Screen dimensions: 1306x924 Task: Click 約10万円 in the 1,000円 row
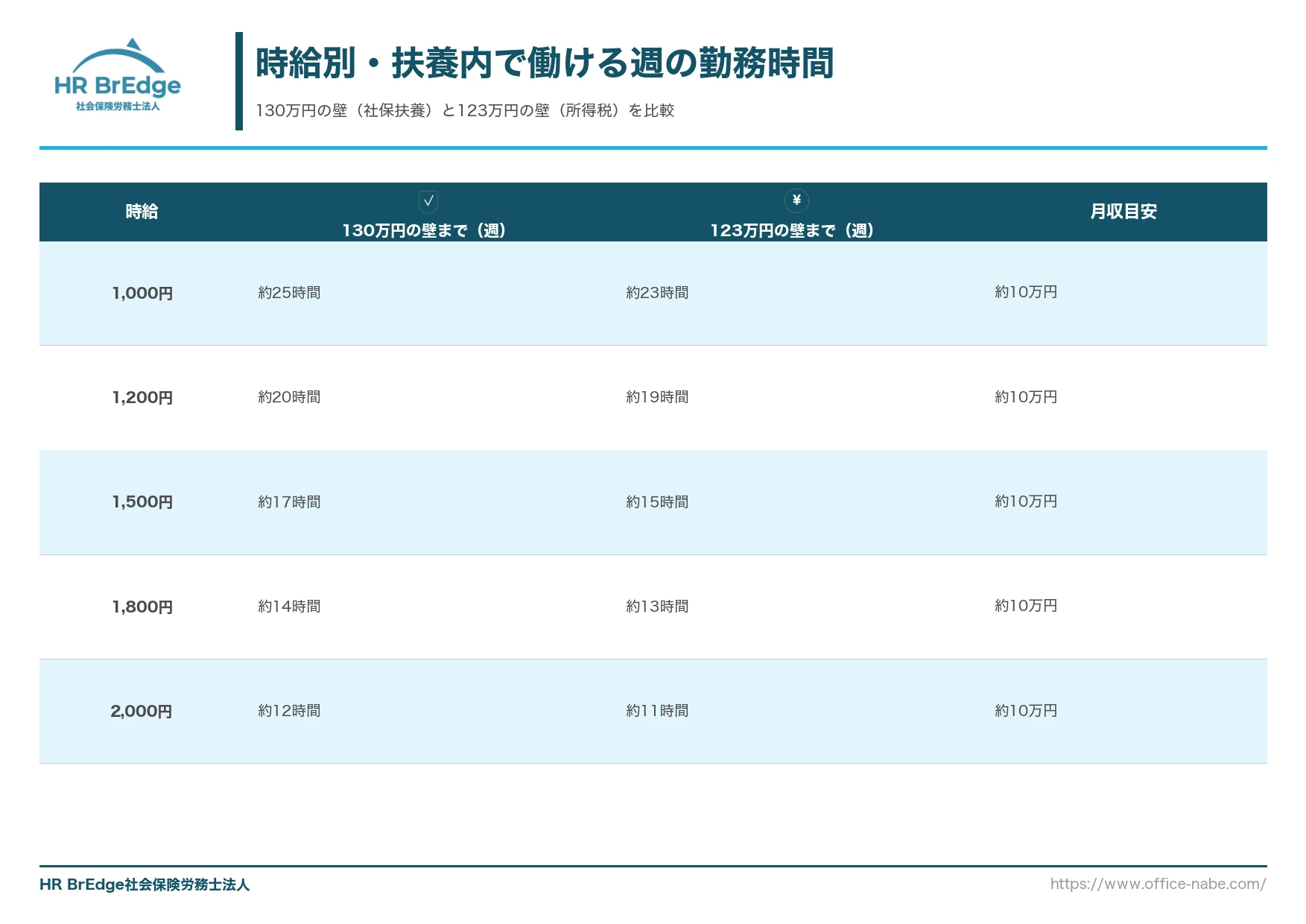click(x=1026, y=292)
